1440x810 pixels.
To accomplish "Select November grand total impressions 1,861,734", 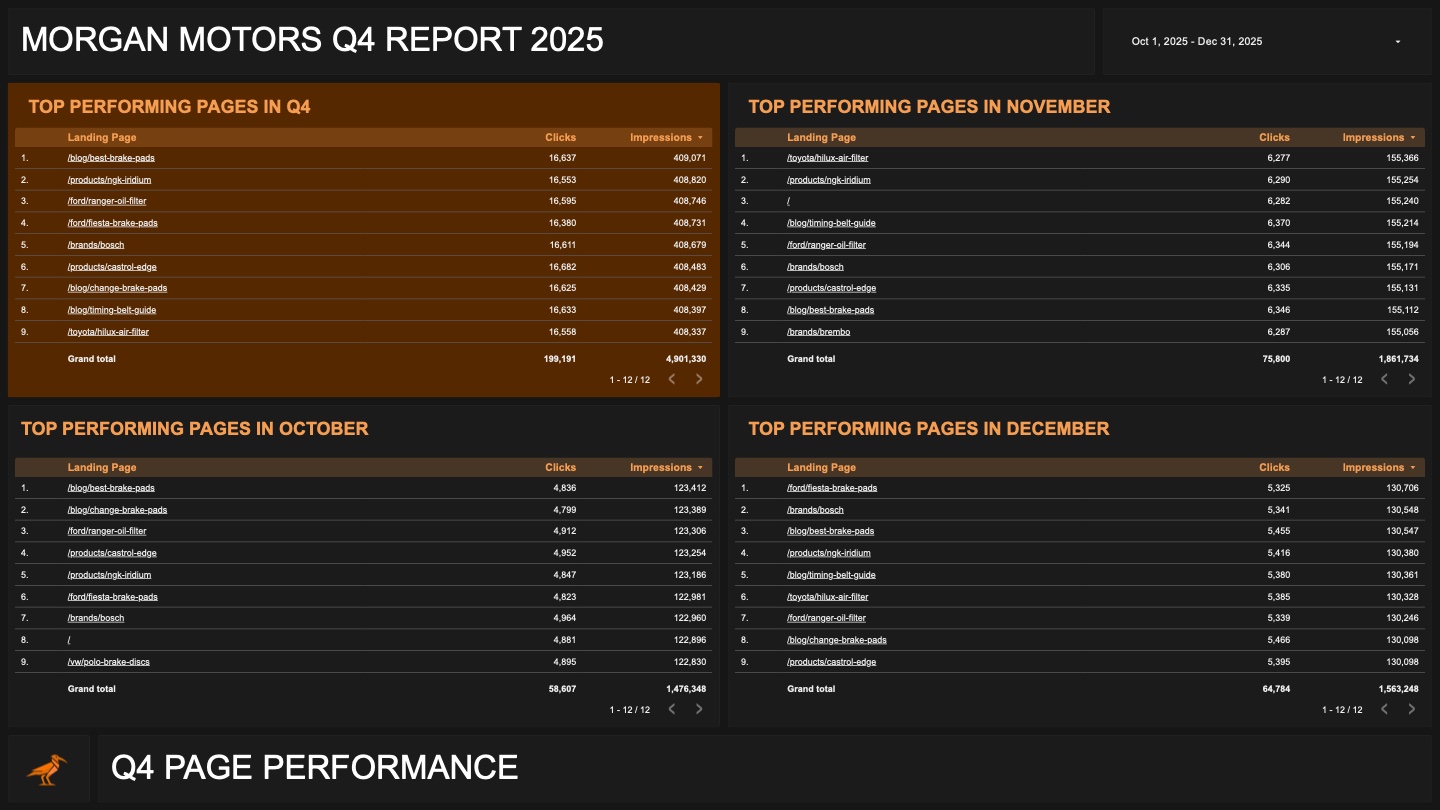I will point(1398,359).
